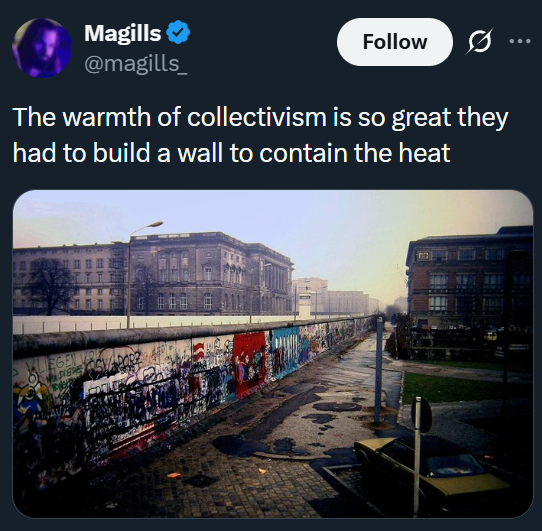Image resolution: width=542 pixels, height=531 pixels.
Task: Open the Magills display name link
Action: pyautogui.click(x=123, y=33)
